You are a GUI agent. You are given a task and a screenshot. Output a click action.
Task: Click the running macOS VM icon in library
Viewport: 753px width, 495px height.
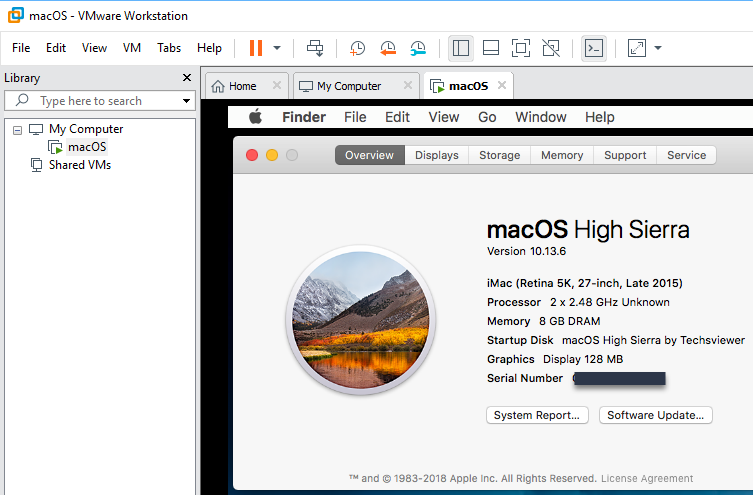click(x=55, y=147)
